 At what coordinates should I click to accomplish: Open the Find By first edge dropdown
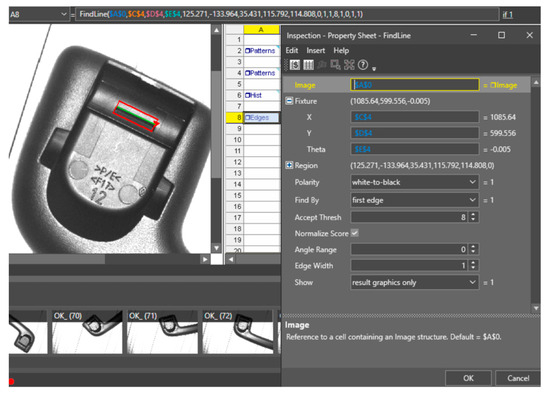(415, 200)
